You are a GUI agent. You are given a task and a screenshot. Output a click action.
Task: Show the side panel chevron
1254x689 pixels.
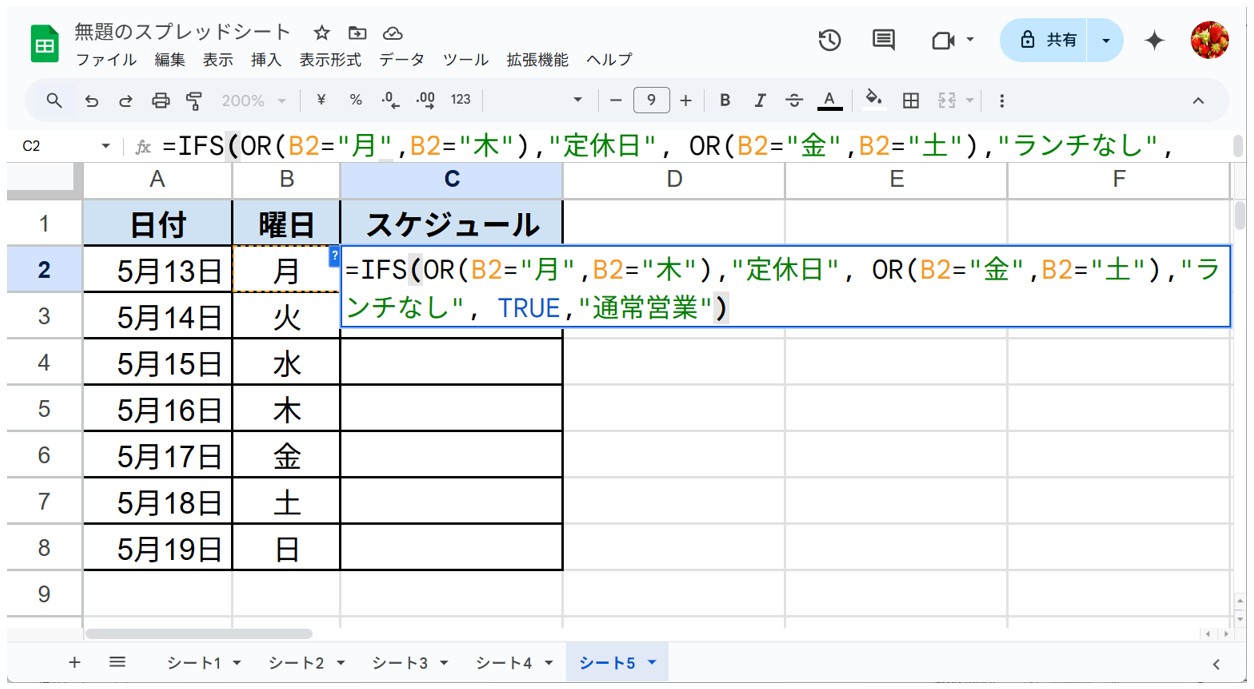pyautogui.click(x=1216, y=663)
